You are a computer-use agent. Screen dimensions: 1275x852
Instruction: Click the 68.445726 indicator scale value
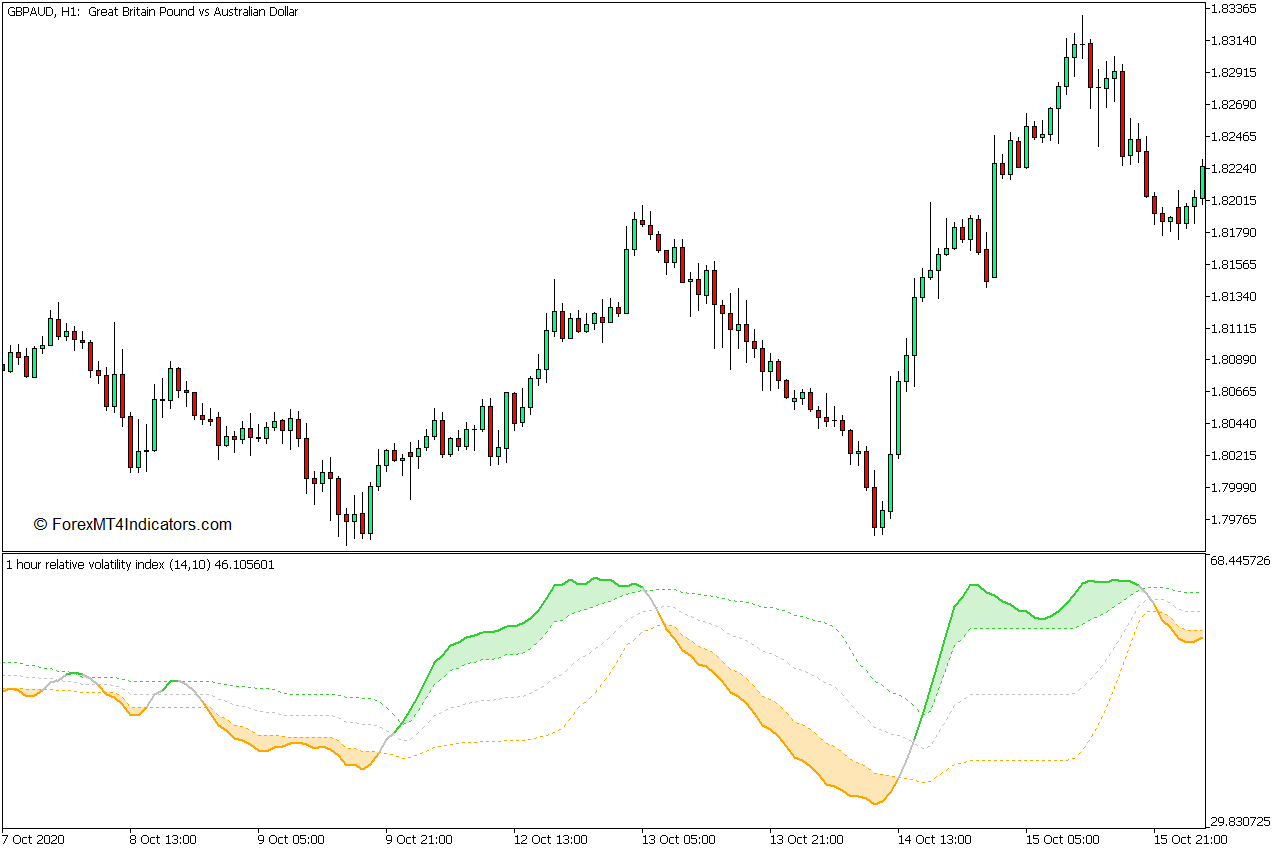coord(1239,561)
